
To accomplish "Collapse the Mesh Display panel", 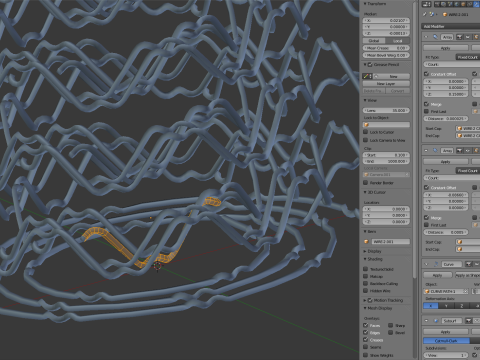I will click(x=365, y=308).
